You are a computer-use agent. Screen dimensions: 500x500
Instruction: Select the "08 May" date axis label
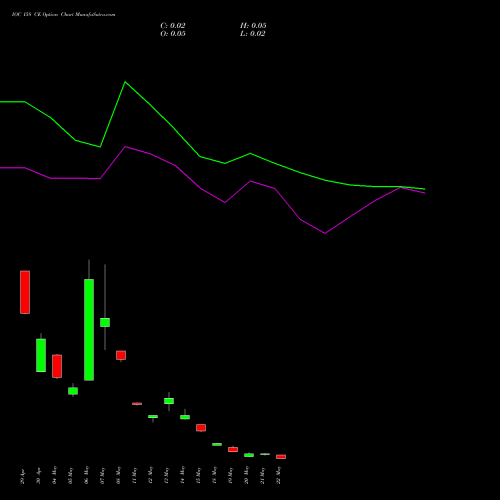point(119,475)
